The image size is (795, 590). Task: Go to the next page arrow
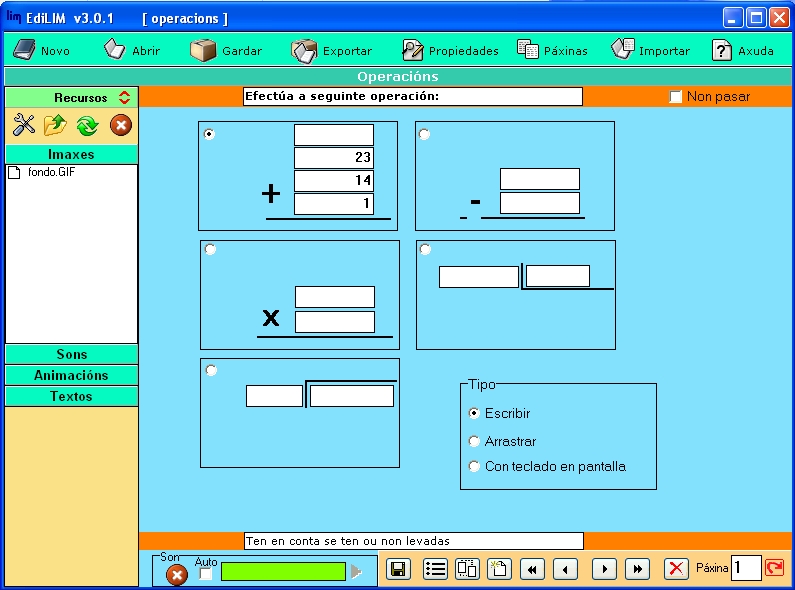click(603, 569)
